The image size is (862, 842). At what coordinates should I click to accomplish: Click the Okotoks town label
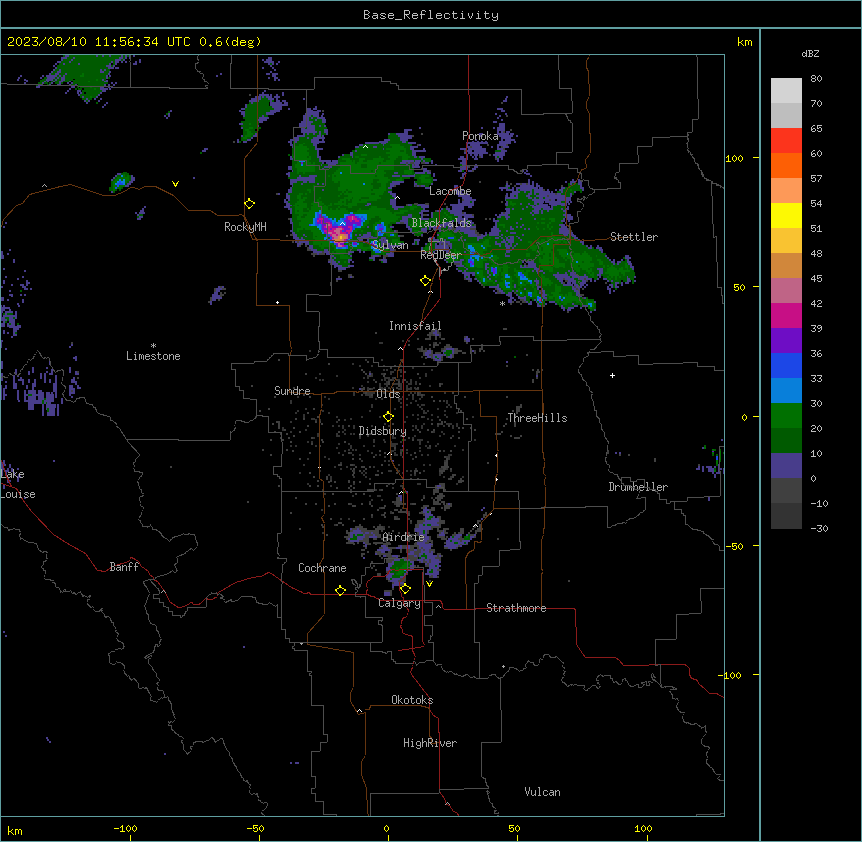[412, 700]
